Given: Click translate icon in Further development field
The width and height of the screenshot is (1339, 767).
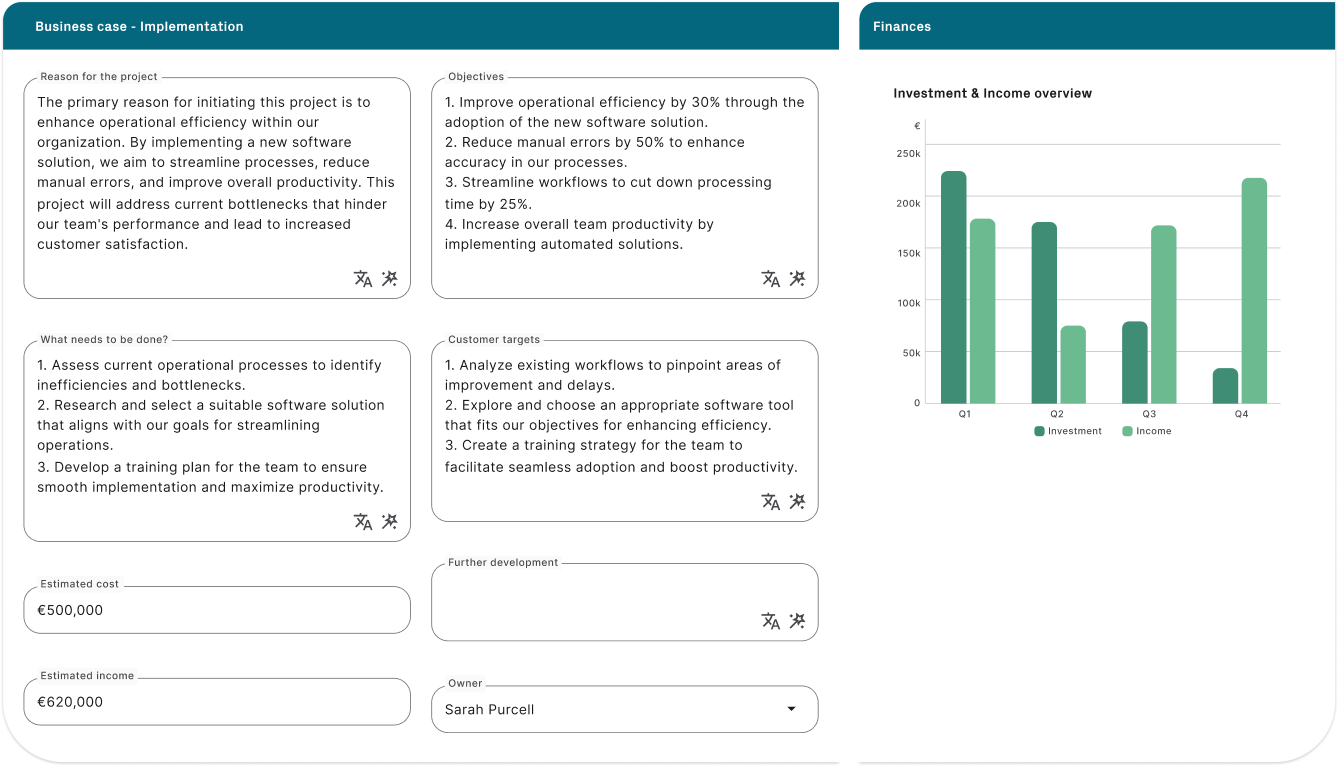Looking at the screenshot, I should click(770, 621).
